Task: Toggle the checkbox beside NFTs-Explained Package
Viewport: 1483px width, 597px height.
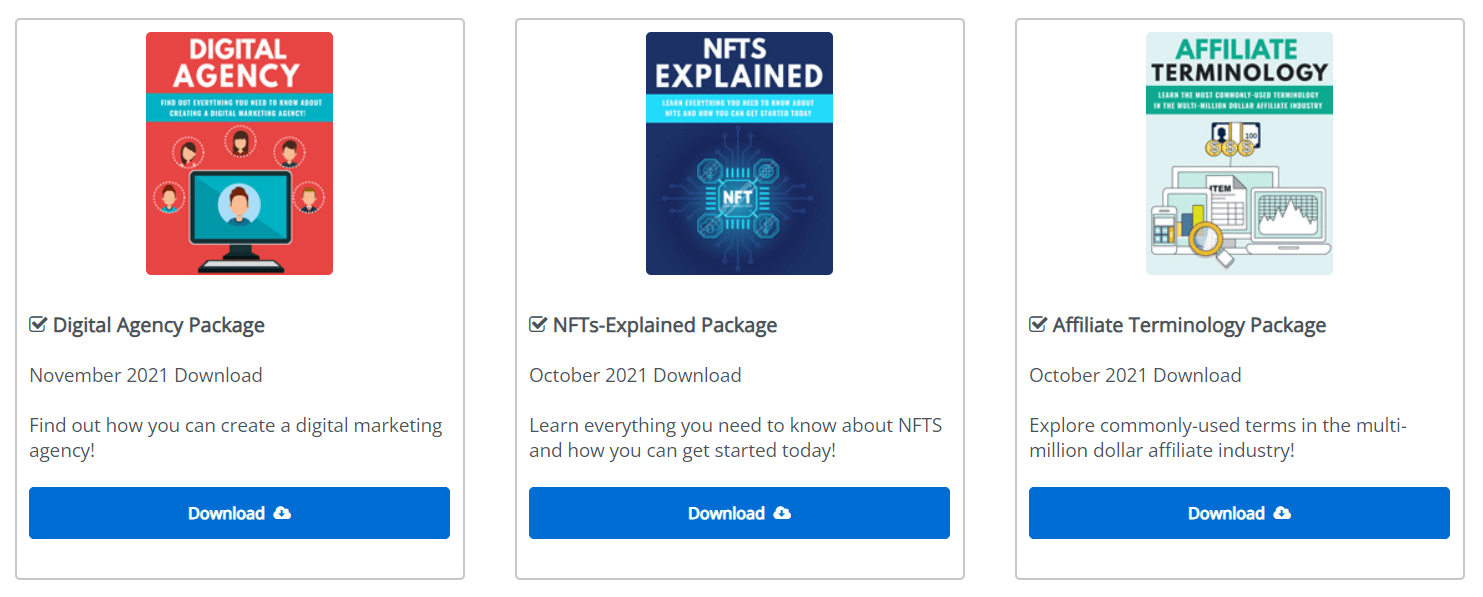Action: click(538, 325)
